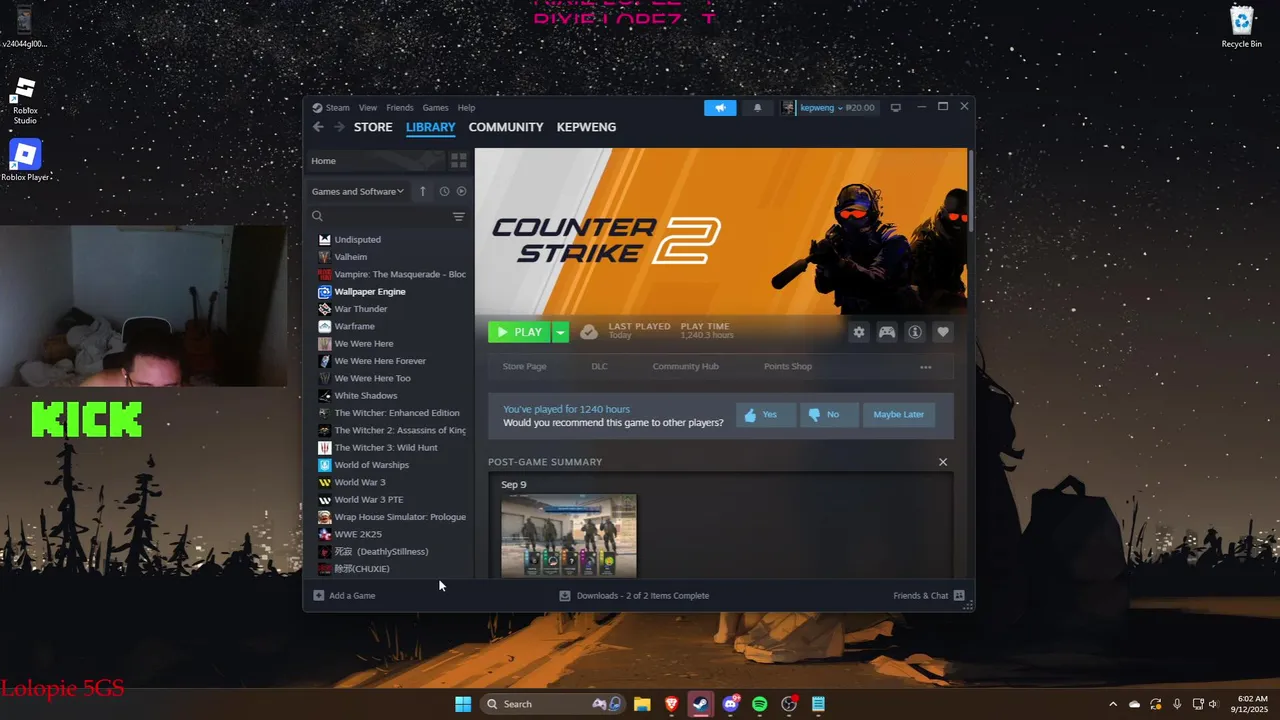Click the recent activity clock filter icon
Screen dimensions: 1280x720
444,191
